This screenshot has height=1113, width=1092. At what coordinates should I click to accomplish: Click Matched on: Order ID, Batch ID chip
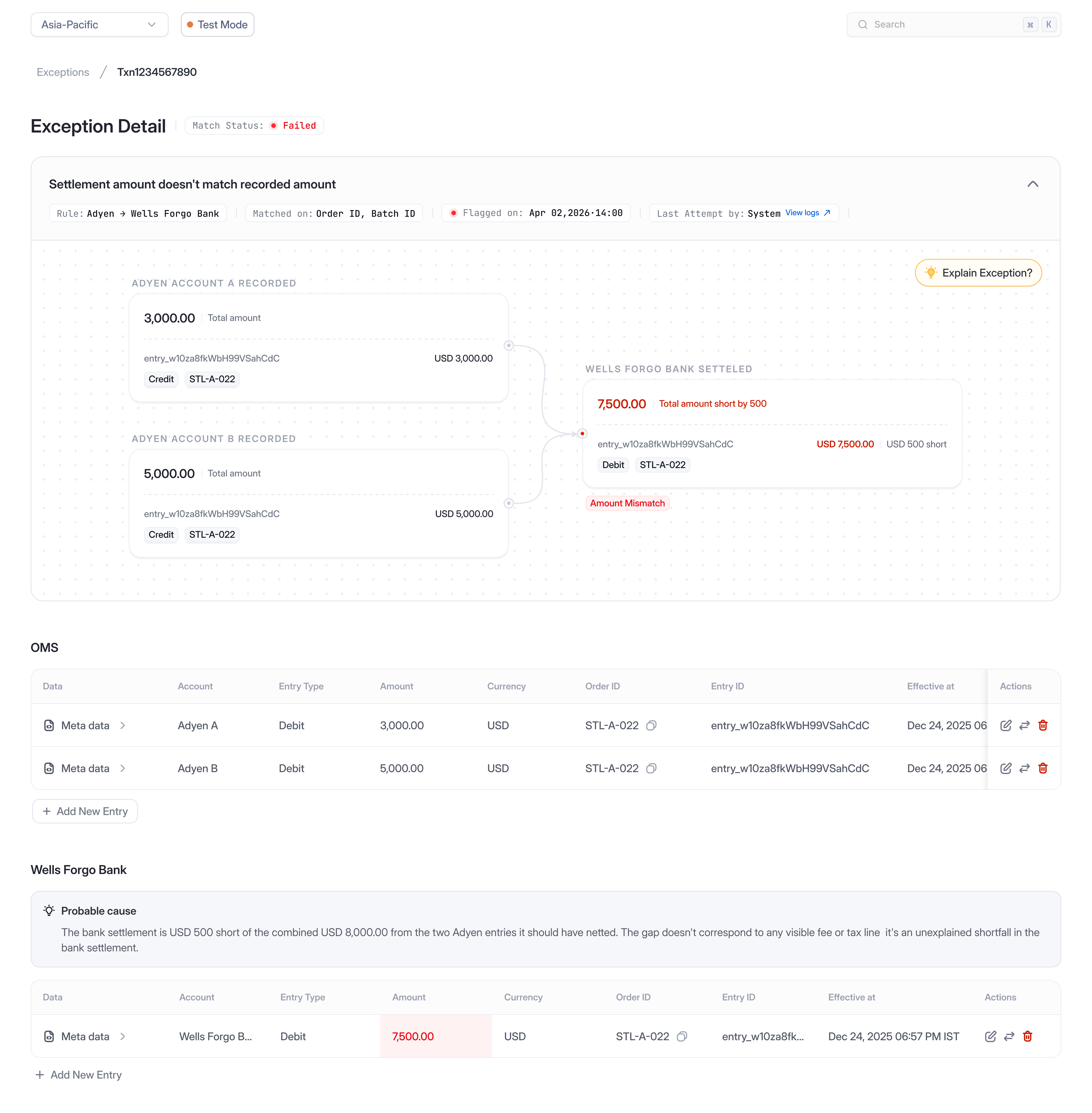(x=334, y=213)
